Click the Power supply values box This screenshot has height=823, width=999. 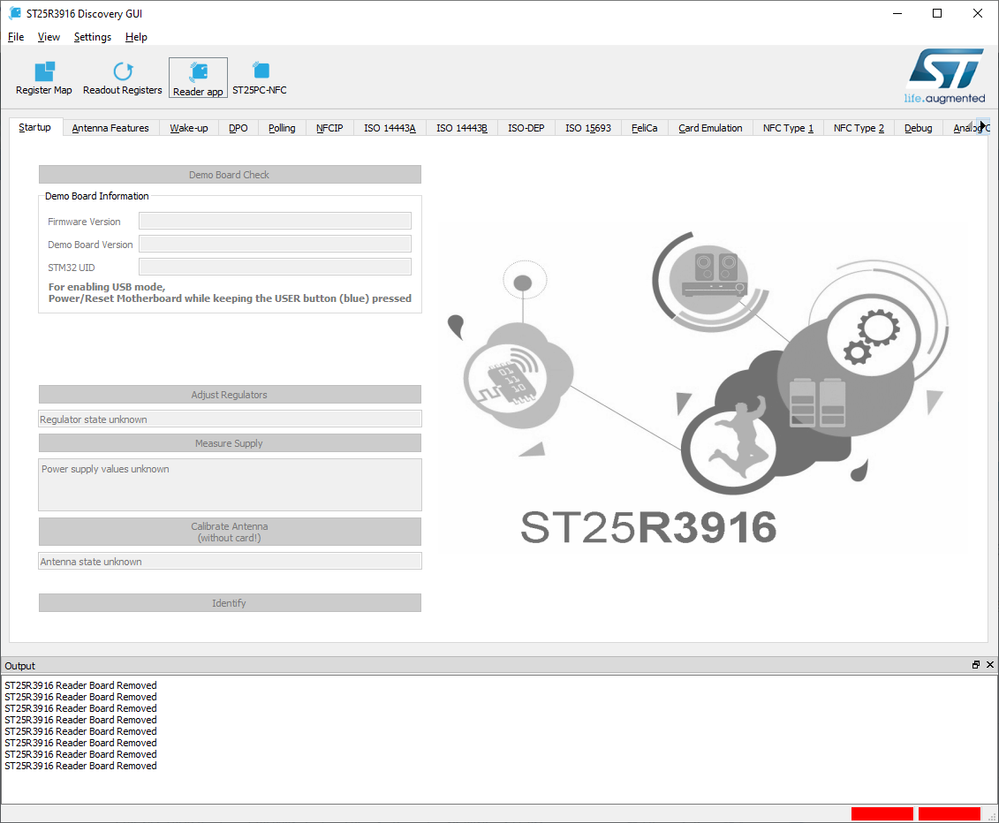230,485
